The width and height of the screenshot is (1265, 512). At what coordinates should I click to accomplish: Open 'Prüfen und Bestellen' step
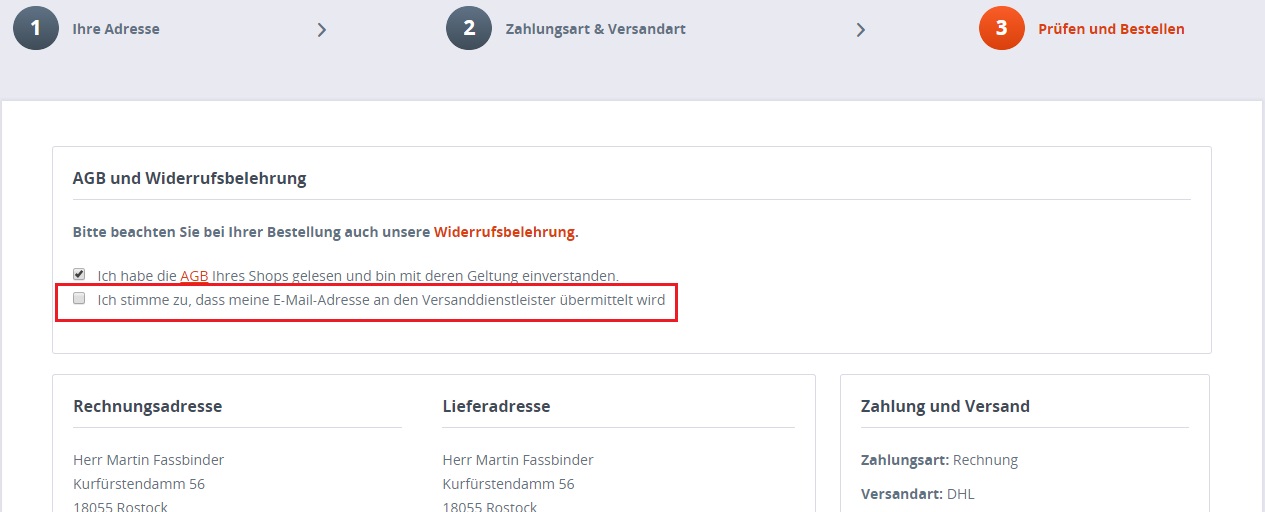pyautogui.click(x=1111, y=29)
